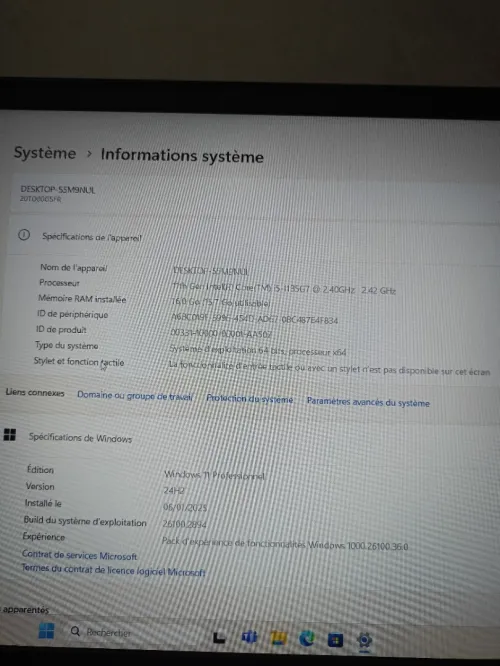Click the Windows logo beside Spécifications de Windows

pos(9,435)
